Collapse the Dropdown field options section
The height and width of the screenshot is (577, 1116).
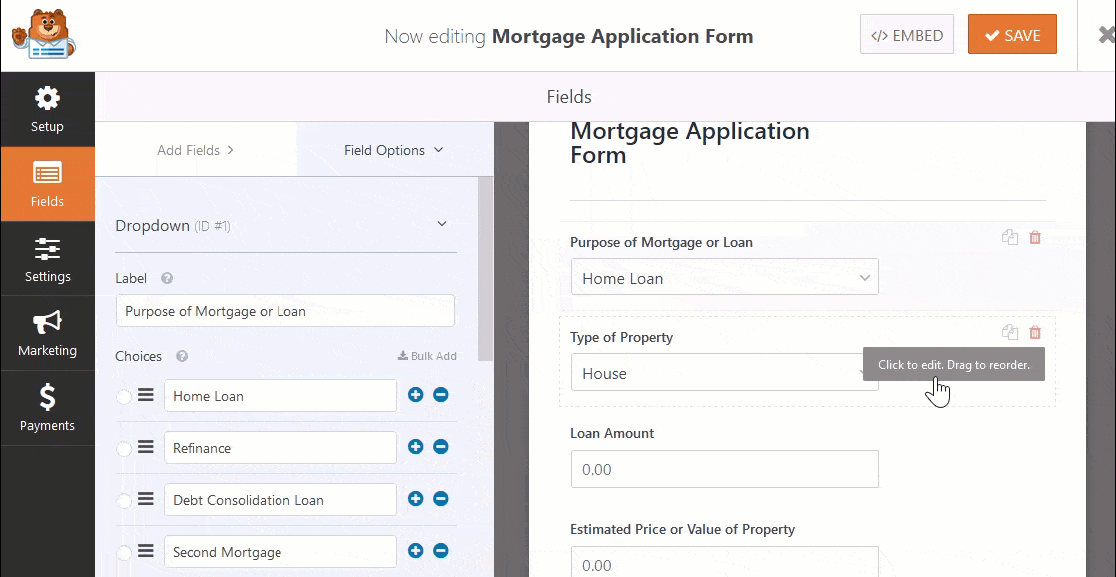tap(442, 225)
